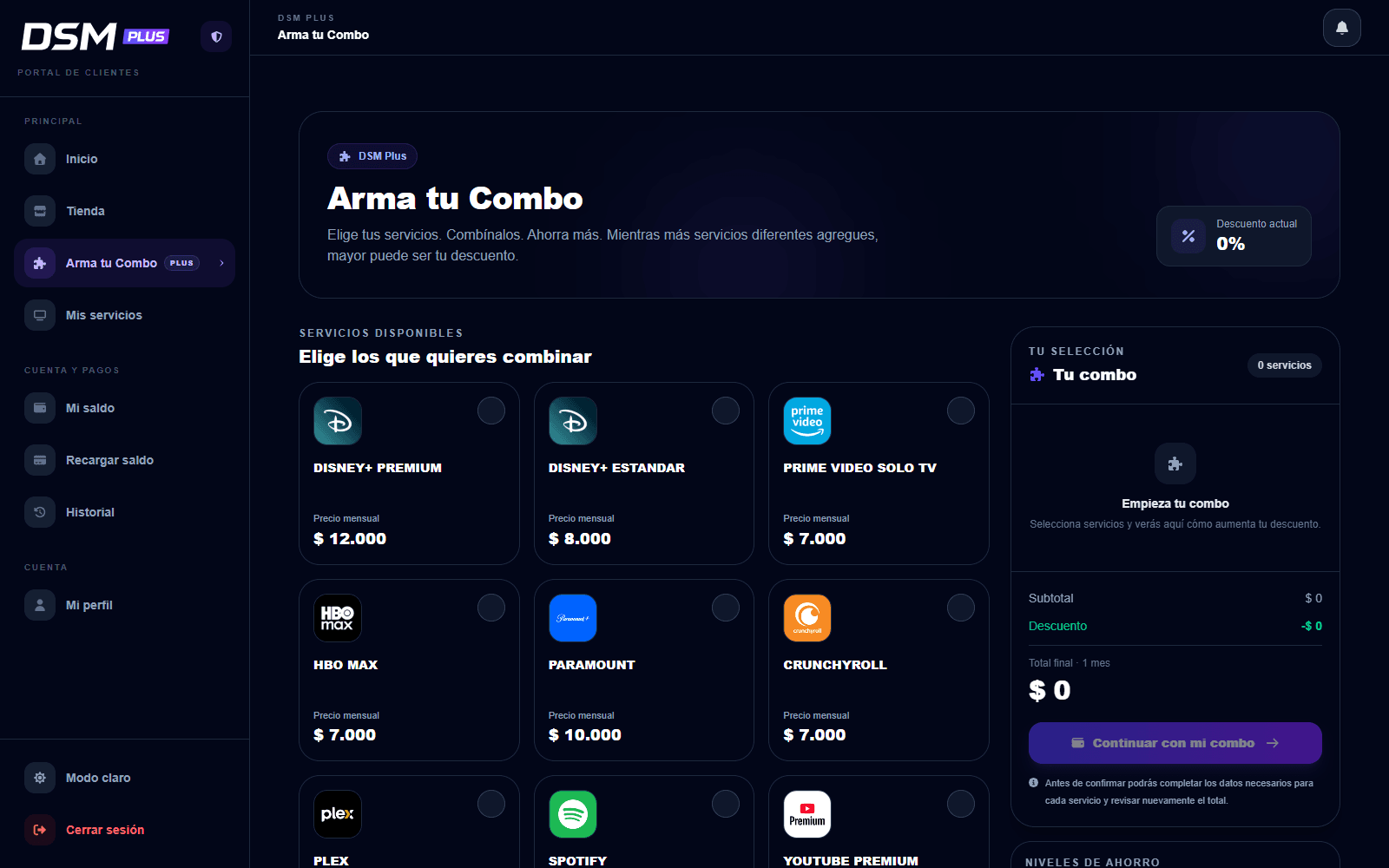Click Cerrar sesión link

pos(124,830)
